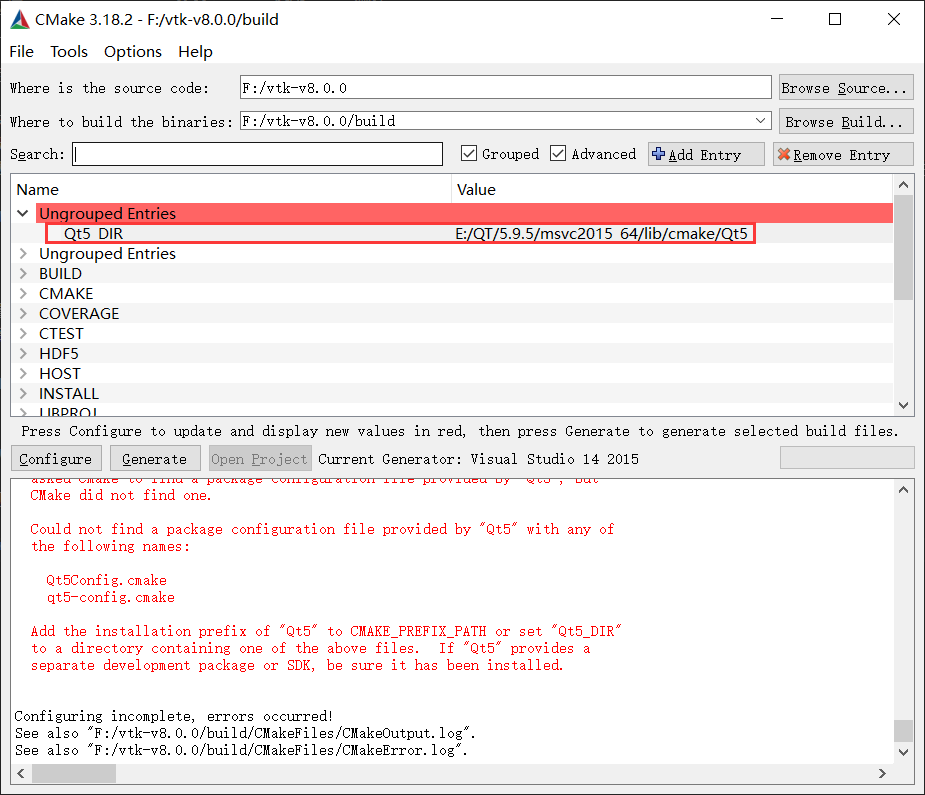Click the output log horizontal scrollbar thumb
The image size is (925, 795).
click(x=74, y=773)
